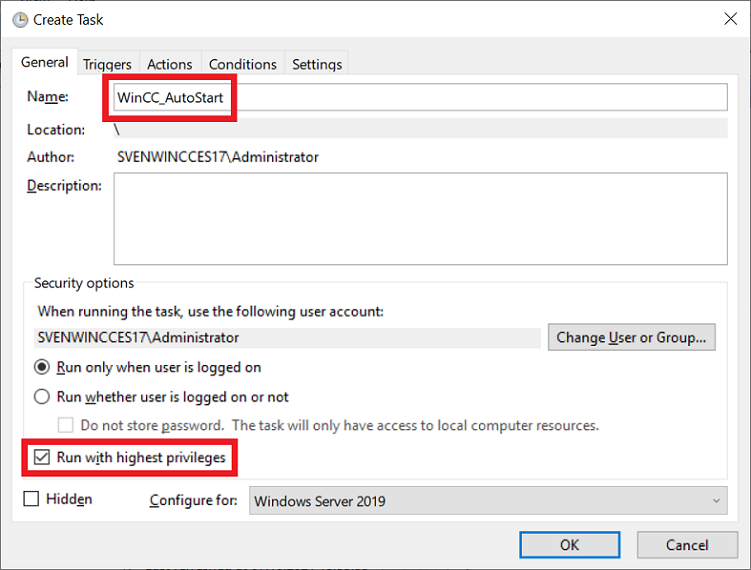Image resolution: width=751 pixels, height=570 pixels.
Task: Click the Author value SVENWINCCES17\Administrator
Action: [218, 157]
